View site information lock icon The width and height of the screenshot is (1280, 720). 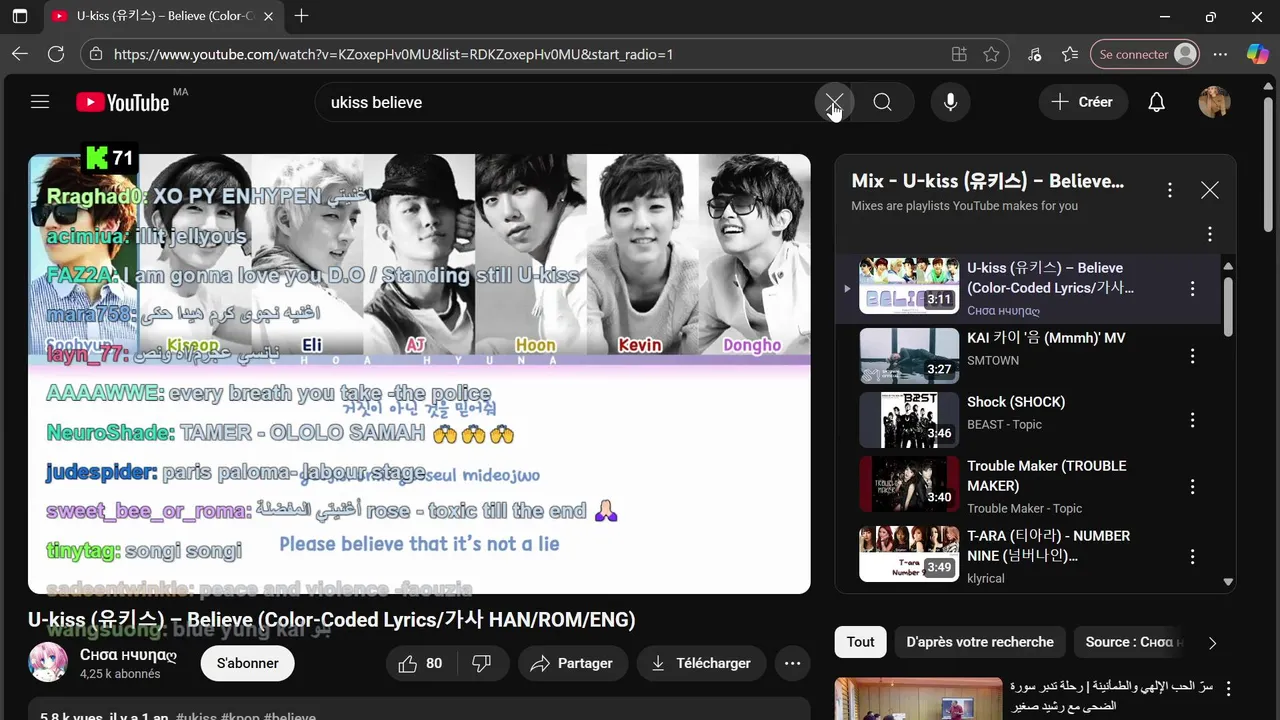pyautogui.click(x=95, y=54)
